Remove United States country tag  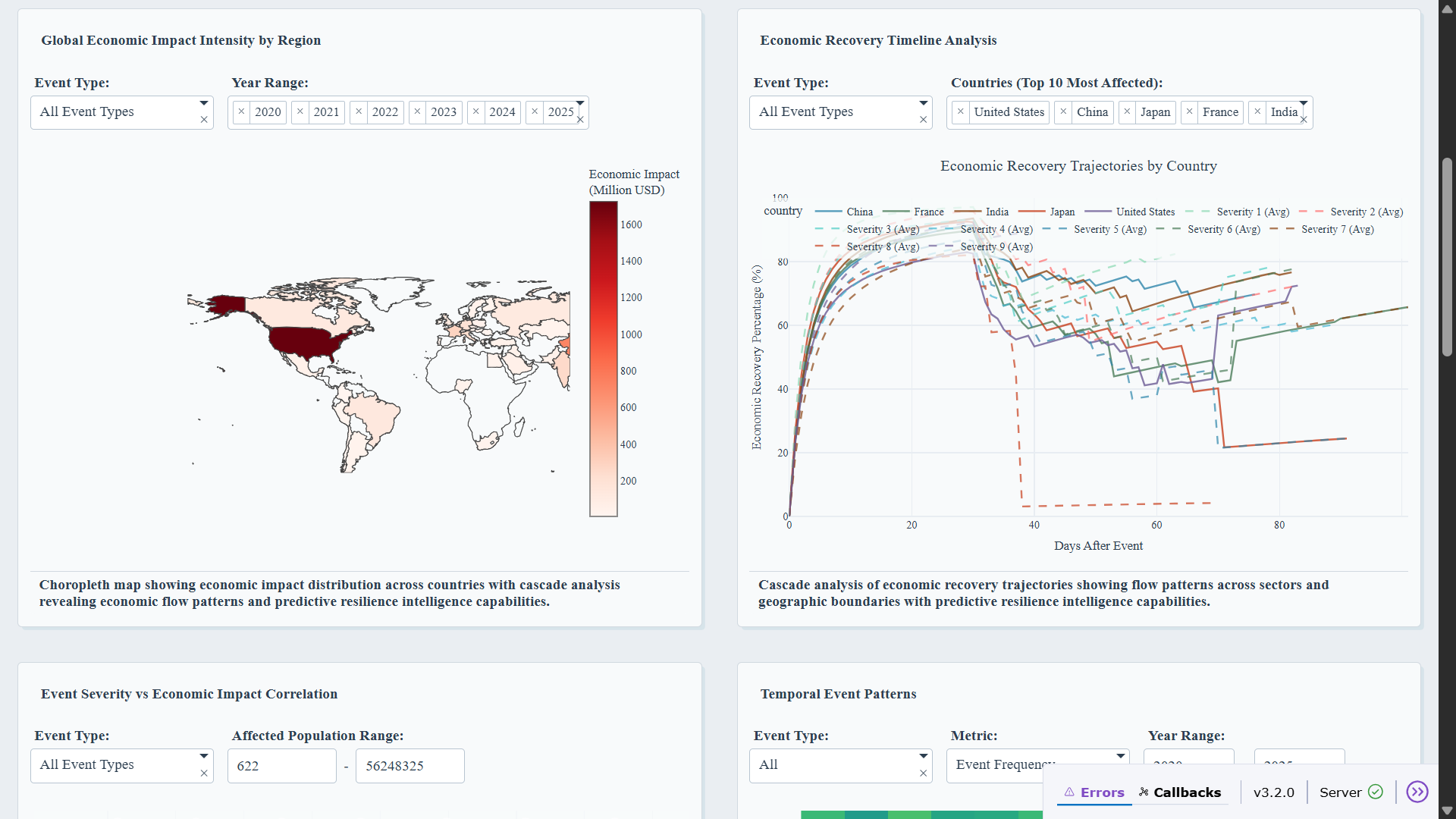(x=961, y=111)
